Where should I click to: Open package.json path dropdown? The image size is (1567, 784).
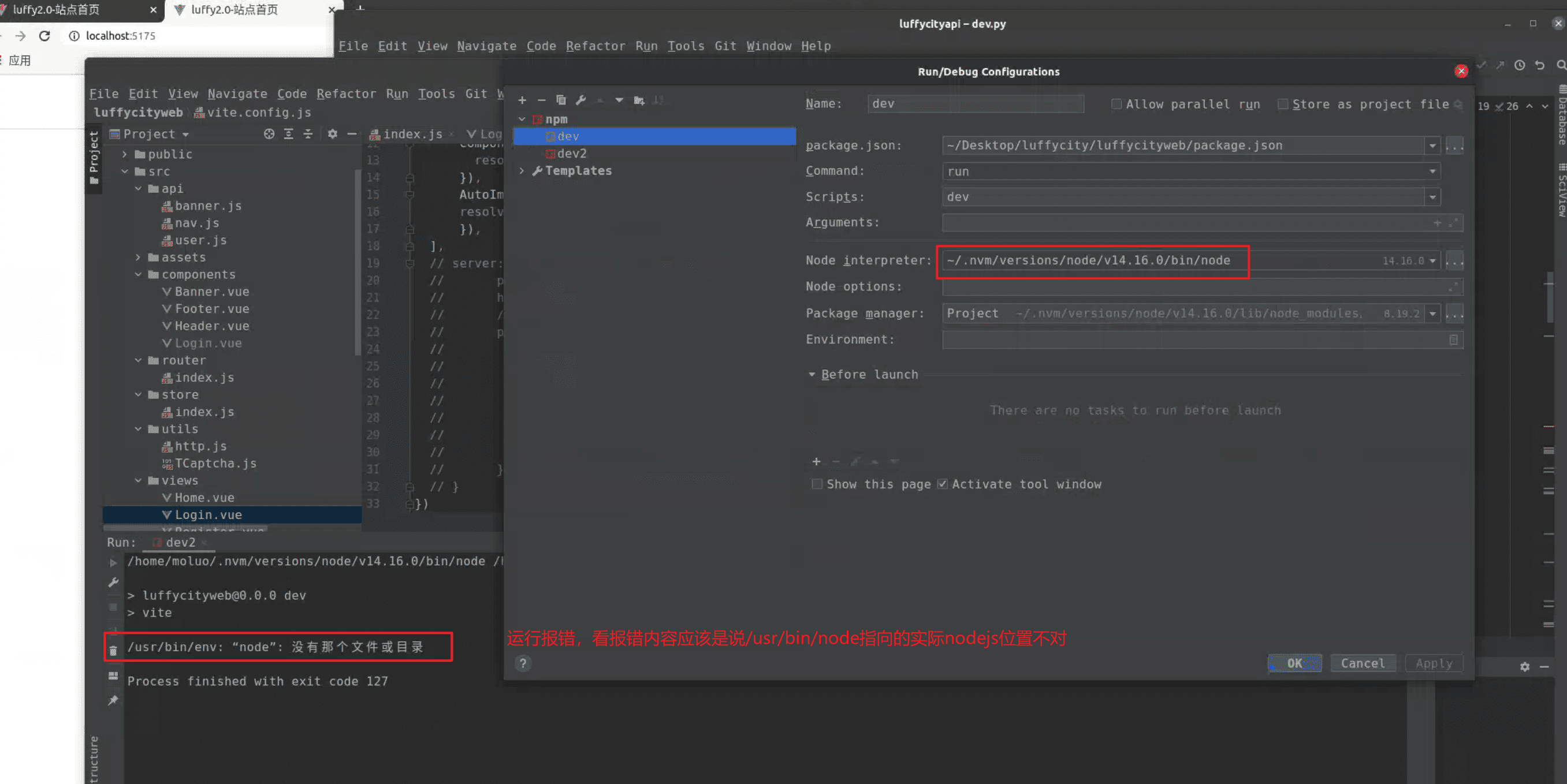point(1432,145)
